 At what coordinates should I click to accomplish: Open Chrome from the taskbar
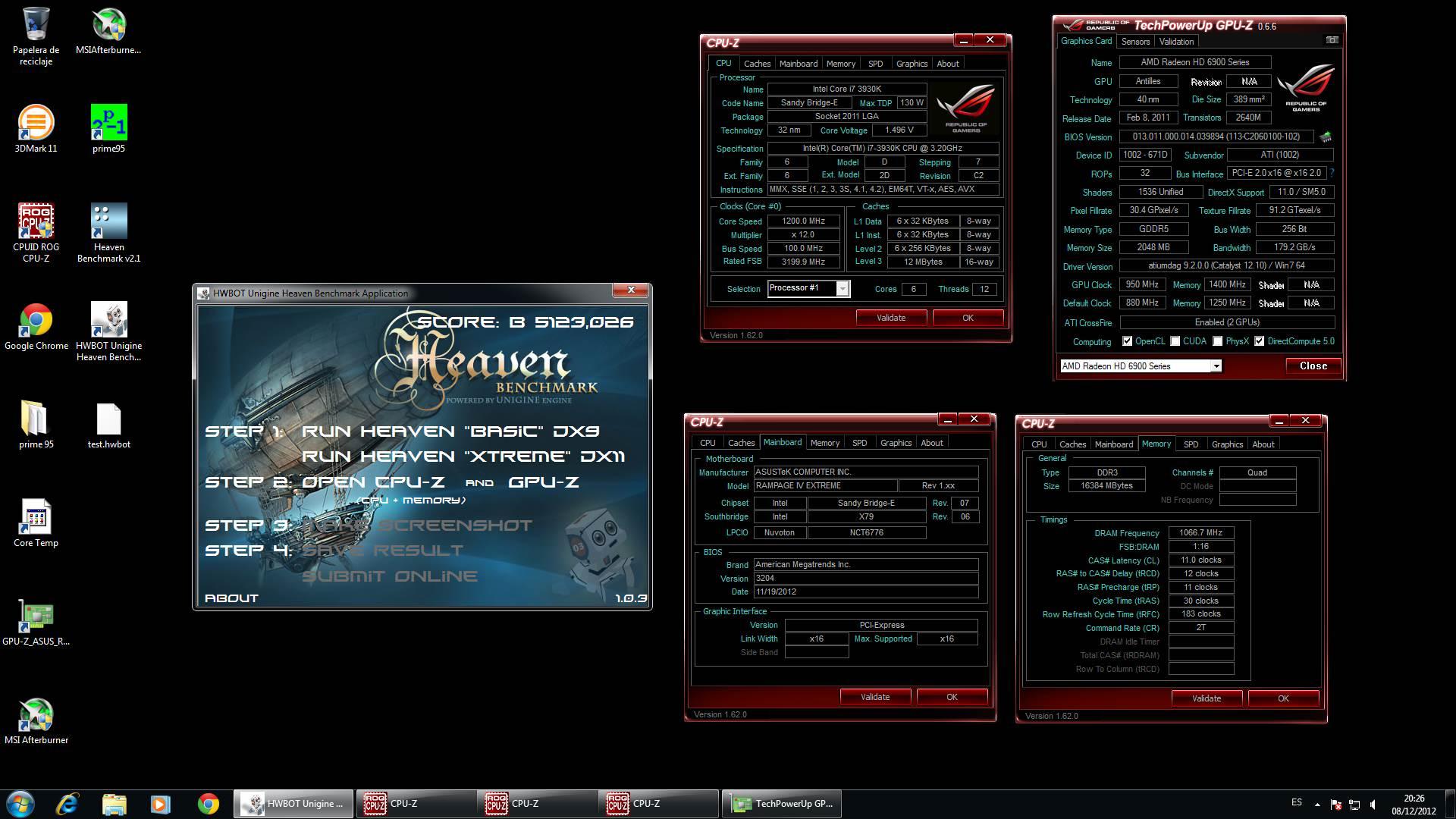(x=208, y=804)
